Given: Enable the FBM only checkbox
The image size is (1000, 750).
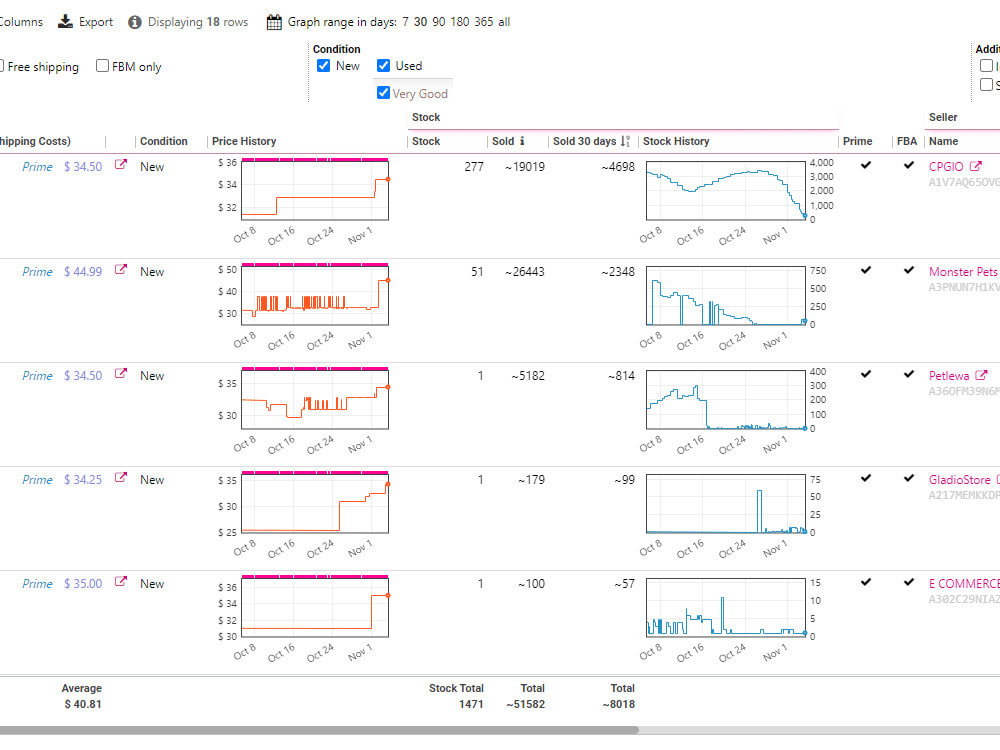Looking at the screenshot, I should [x=102, y=66].
